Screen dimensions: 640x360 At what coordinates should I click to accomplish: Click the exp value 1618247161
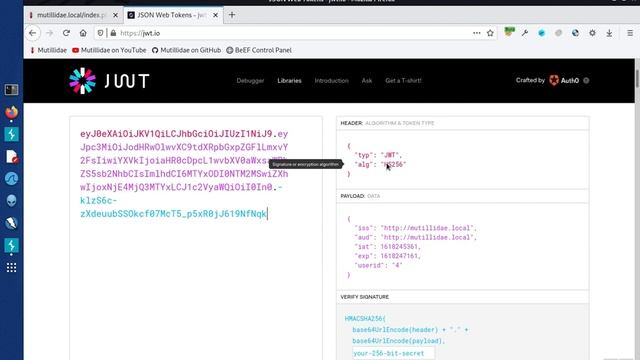pyautogui.click(x=400, y=256)
